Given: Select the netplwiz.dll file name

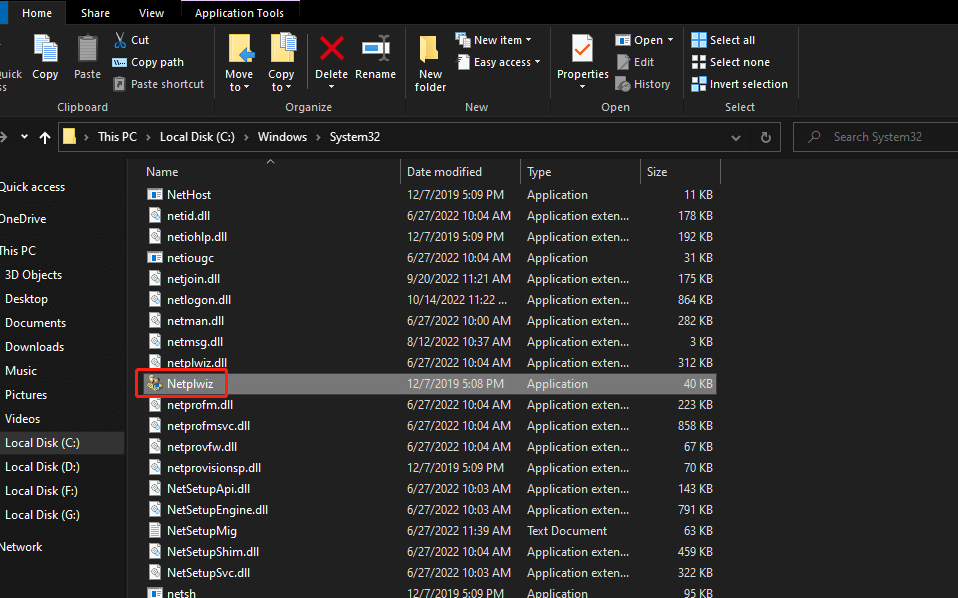Looking at the screenshot, I should coord(197,363).
